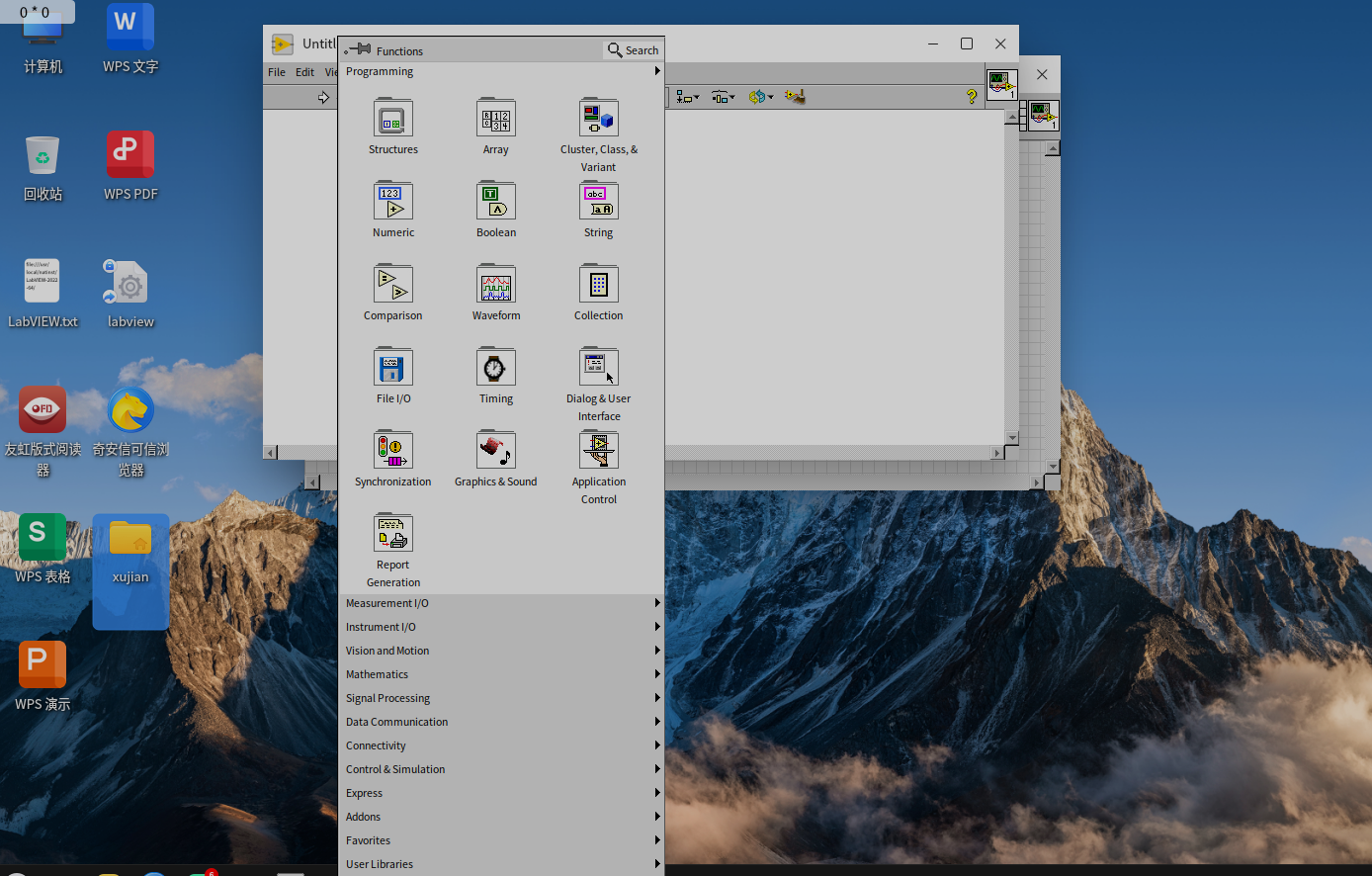Click the front window's vertical scrollbar down arrow
This screenshot has height=876, width=1372.
[x=1011, y=437]
